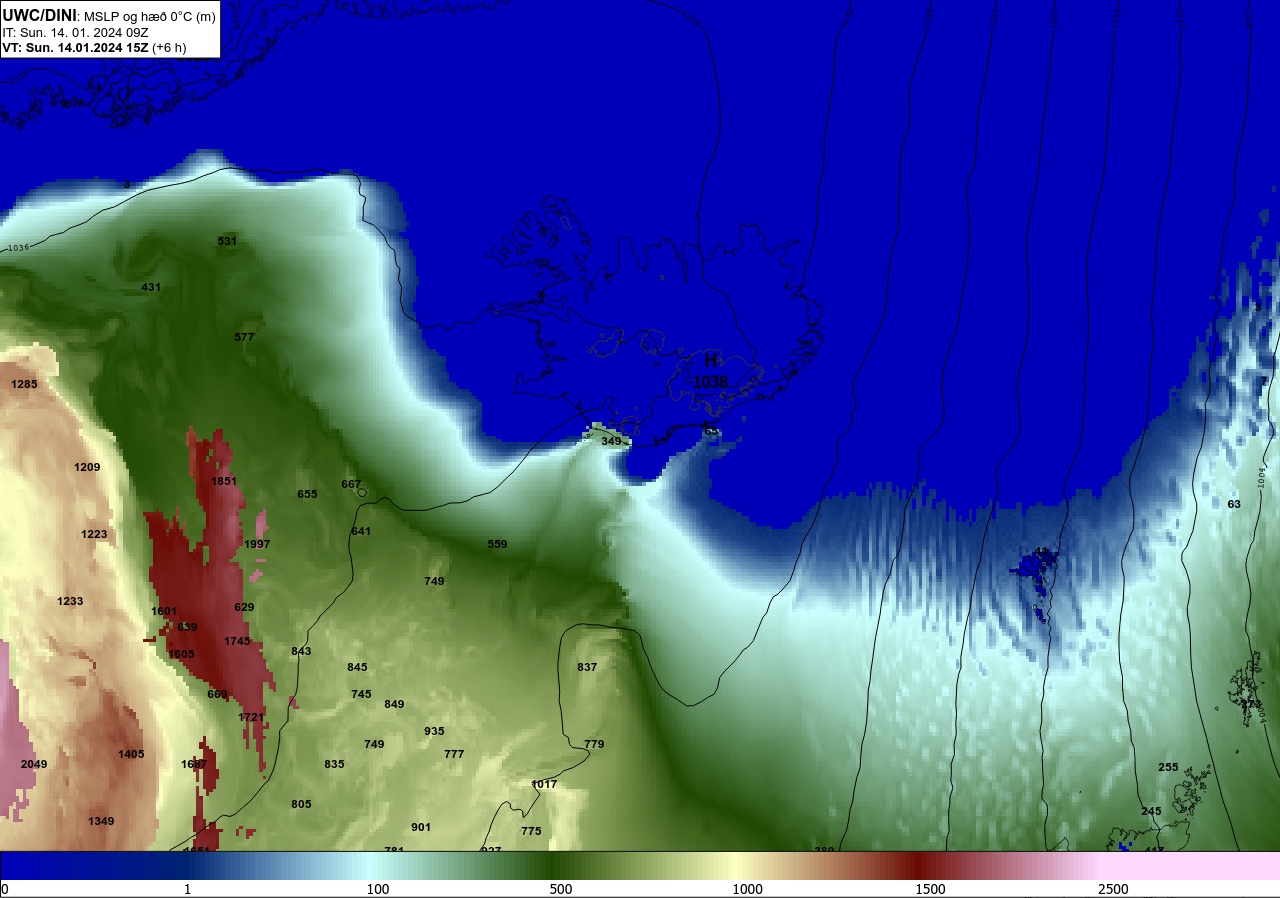The height and width of the screenshot is (898, 1280).
Task: Click the '(+6 h)' forecast offset text
Action: click(169, 47)
